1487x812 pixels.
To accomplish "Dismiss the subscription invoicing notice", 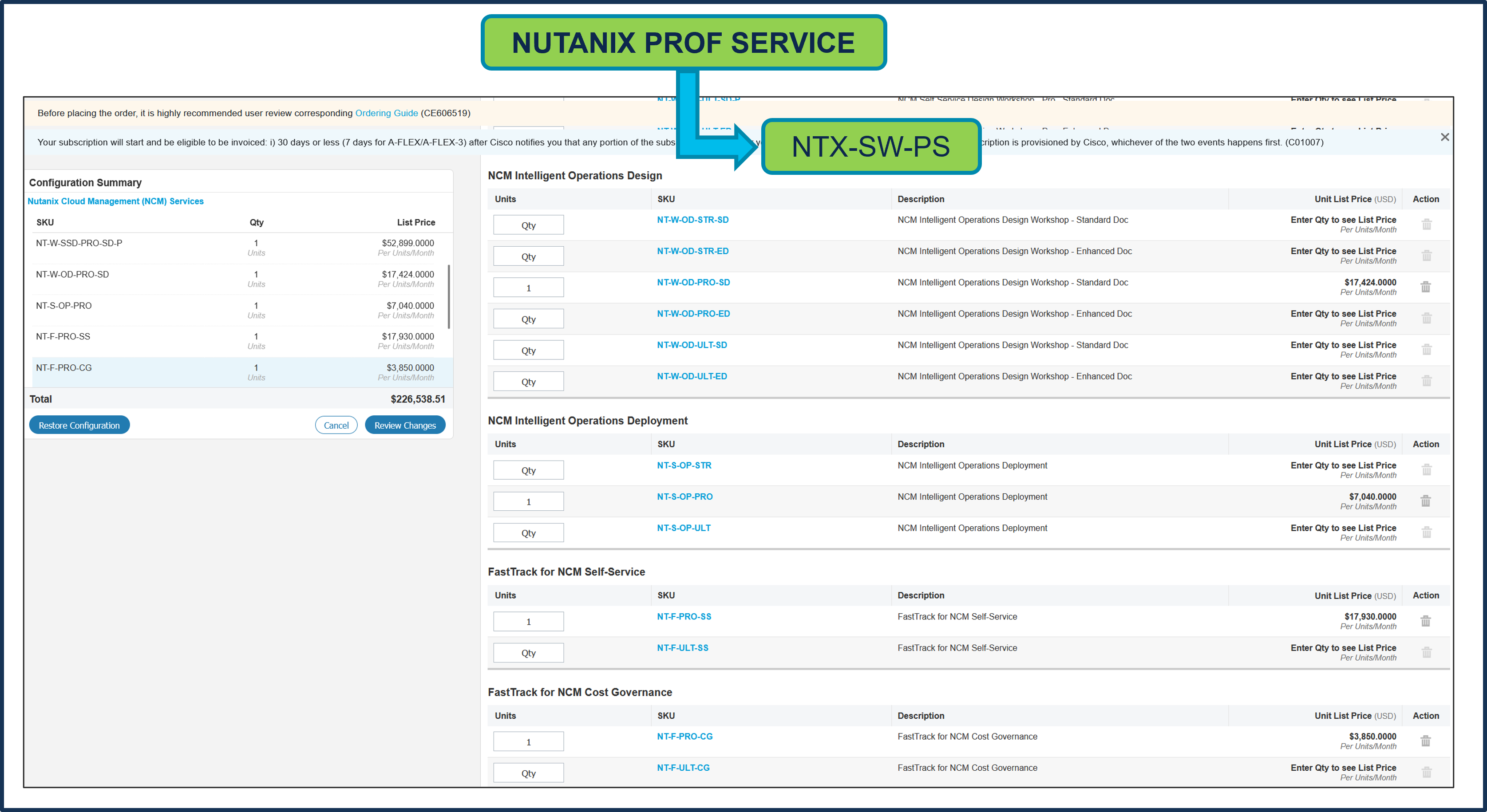I will click(1445, 137).
